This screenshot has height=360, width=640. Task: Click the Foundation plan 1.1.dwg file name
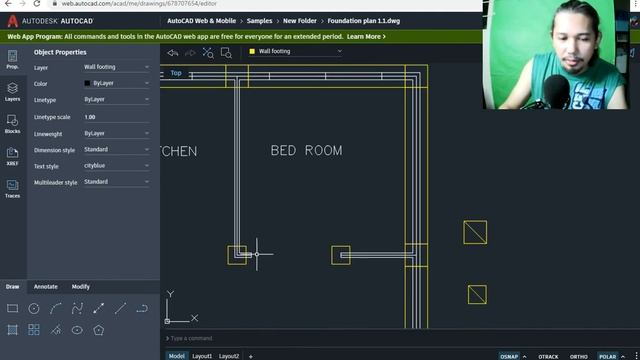364,21
